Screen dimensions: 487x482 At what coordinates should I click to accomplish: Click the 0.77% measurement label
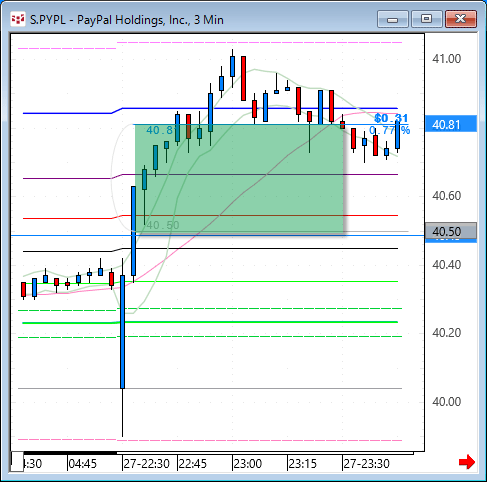(390, 130)
